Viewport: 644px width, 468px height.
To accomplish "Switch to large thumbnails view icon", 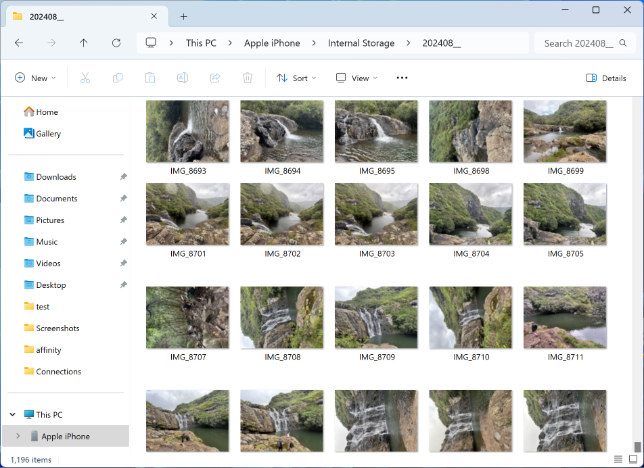I will (633, 459).
